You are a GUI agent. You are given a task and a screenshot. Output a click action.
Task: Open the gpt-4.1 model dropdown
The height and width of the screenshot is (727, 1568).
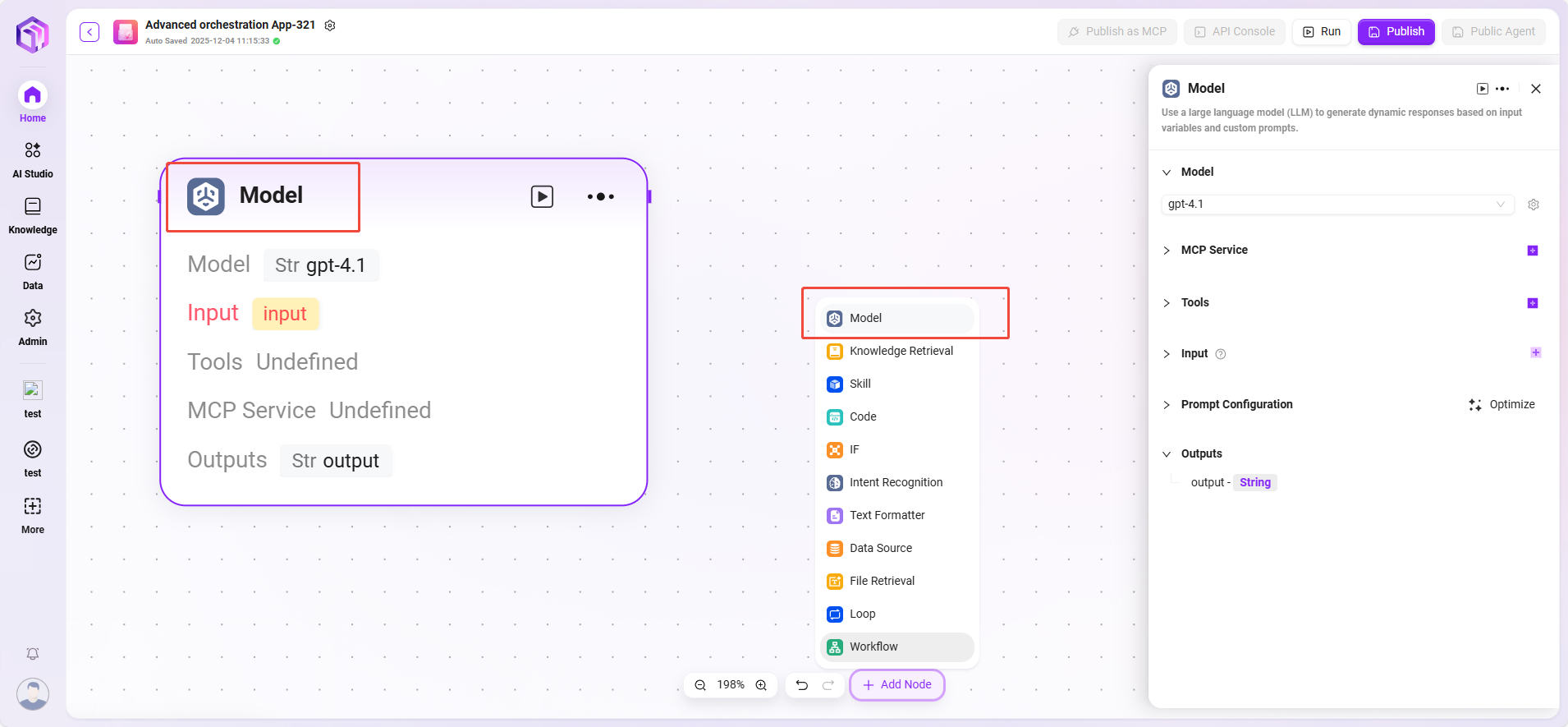(1337, 205)
